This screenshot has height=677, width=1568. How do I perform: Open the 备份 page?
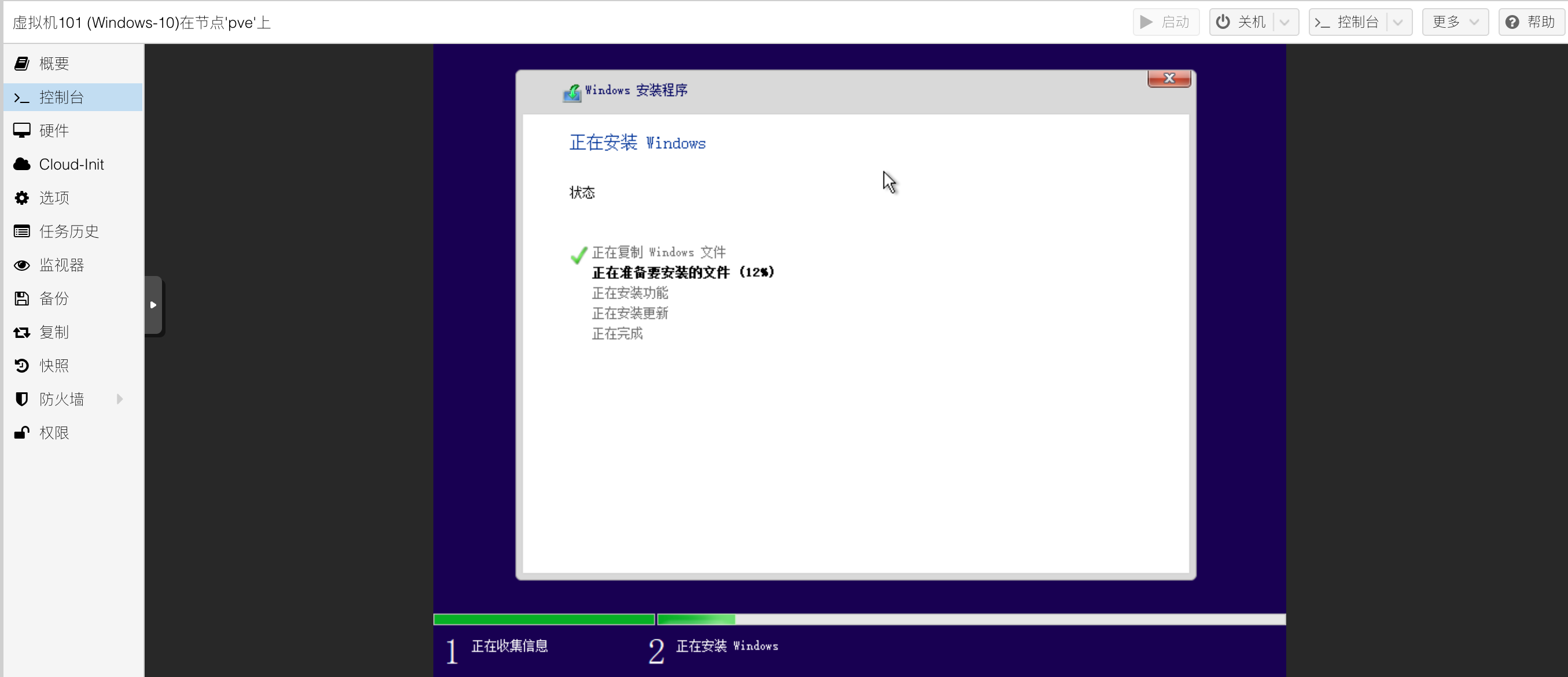73,299
